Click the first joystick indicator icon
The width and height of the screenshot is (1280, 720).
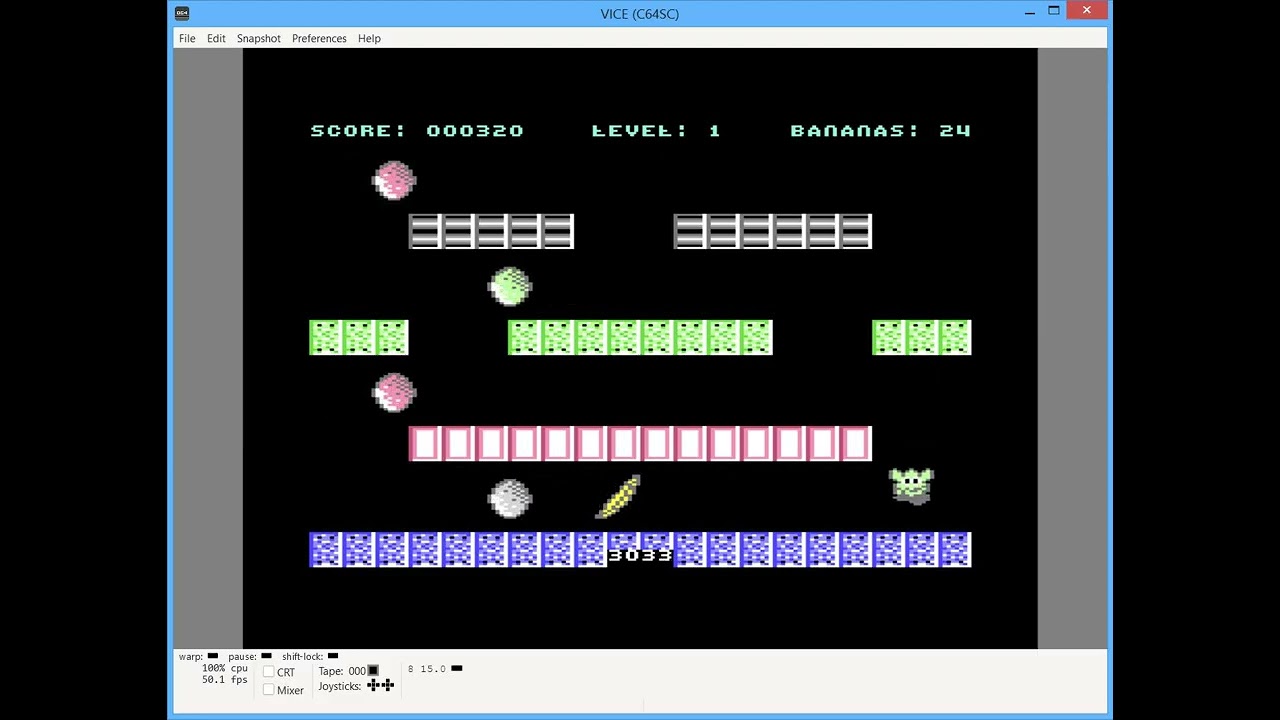click(x=373, y=685)
